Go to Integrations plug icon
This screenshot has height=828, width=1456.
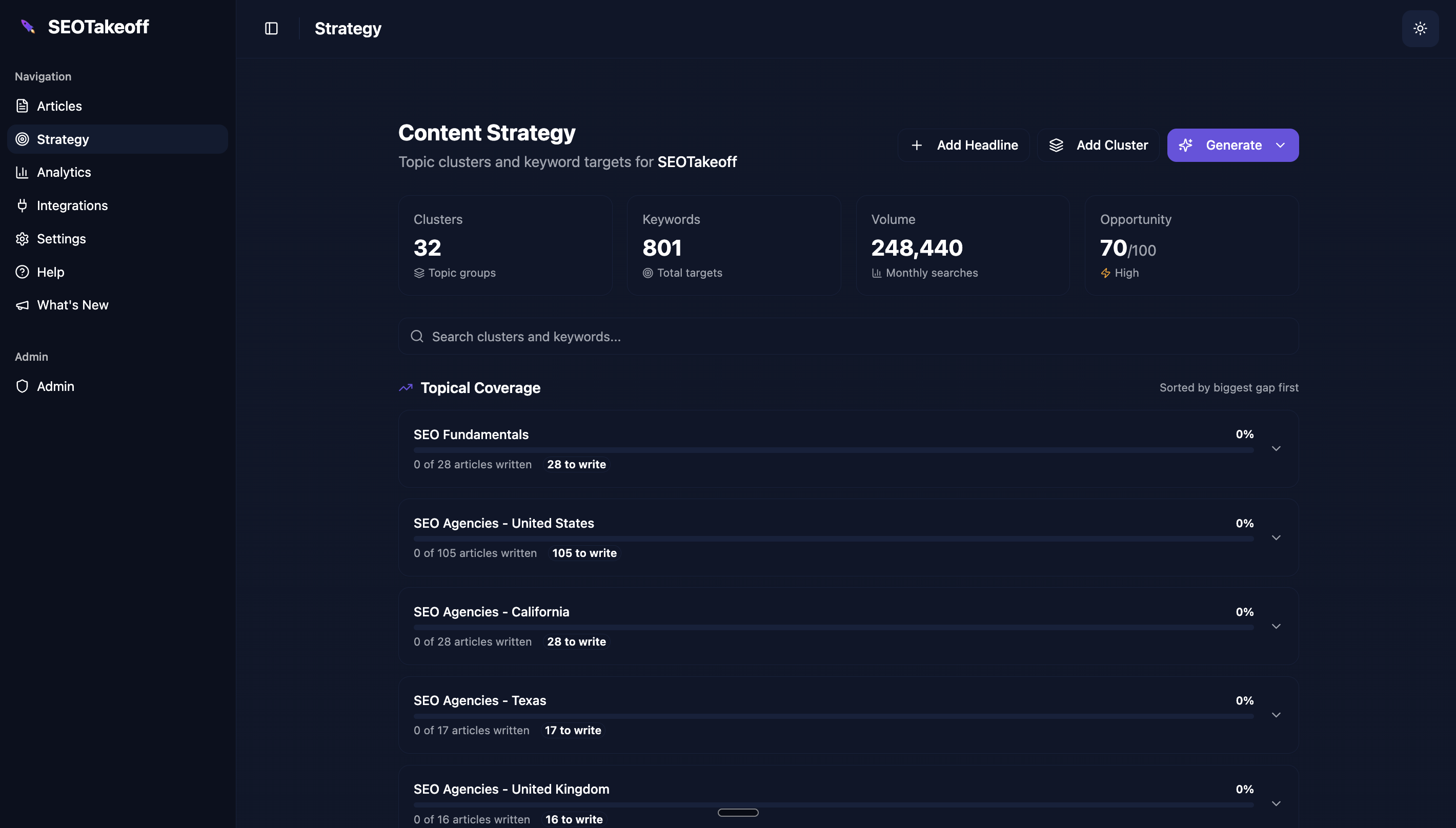22,205
